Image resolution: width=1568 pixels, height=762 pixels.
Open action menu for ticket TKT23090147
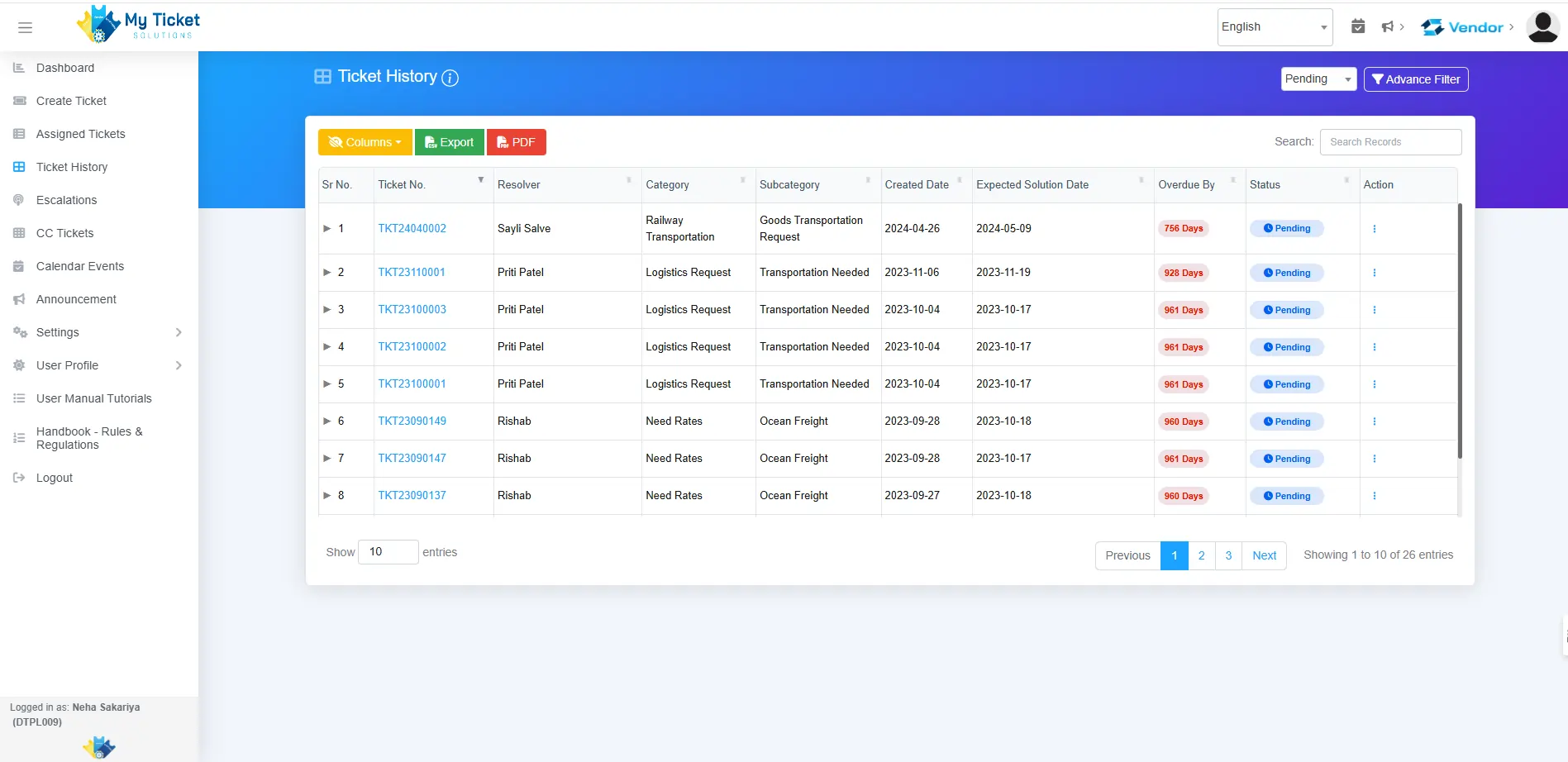tap(1374, 459)
